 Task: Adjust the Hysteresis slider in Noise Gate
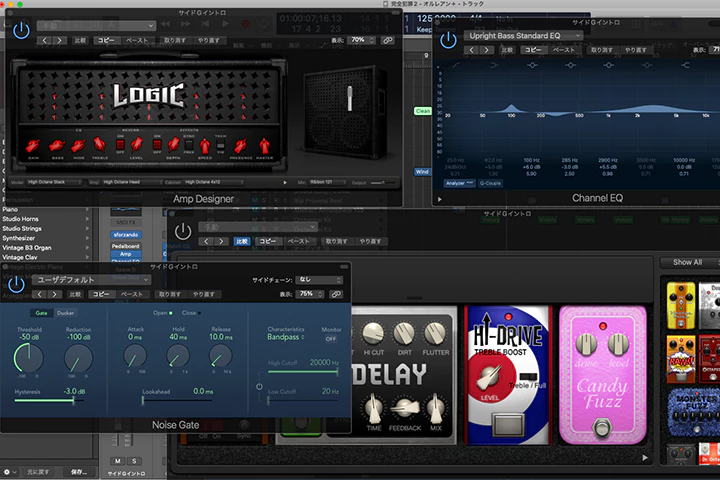coord(49,401)
